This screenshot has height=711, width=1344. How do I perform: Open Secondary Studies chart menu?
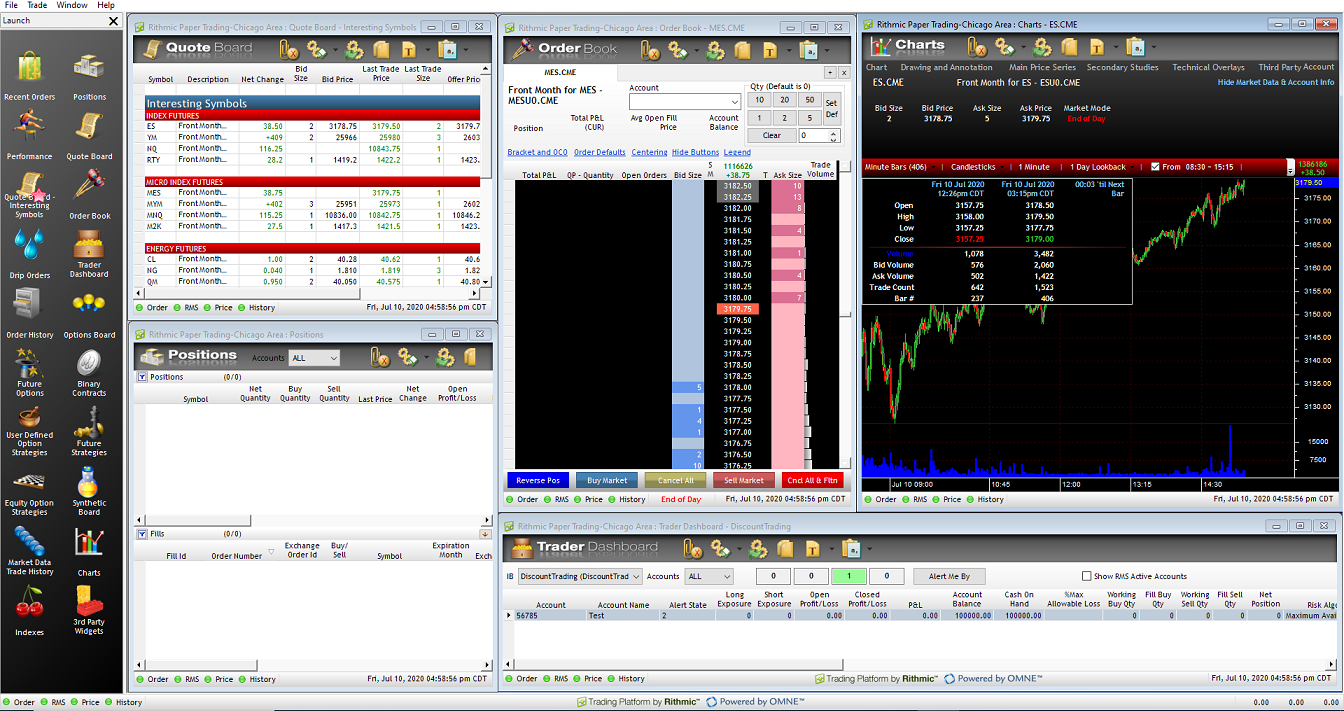tap(1122, 67)
